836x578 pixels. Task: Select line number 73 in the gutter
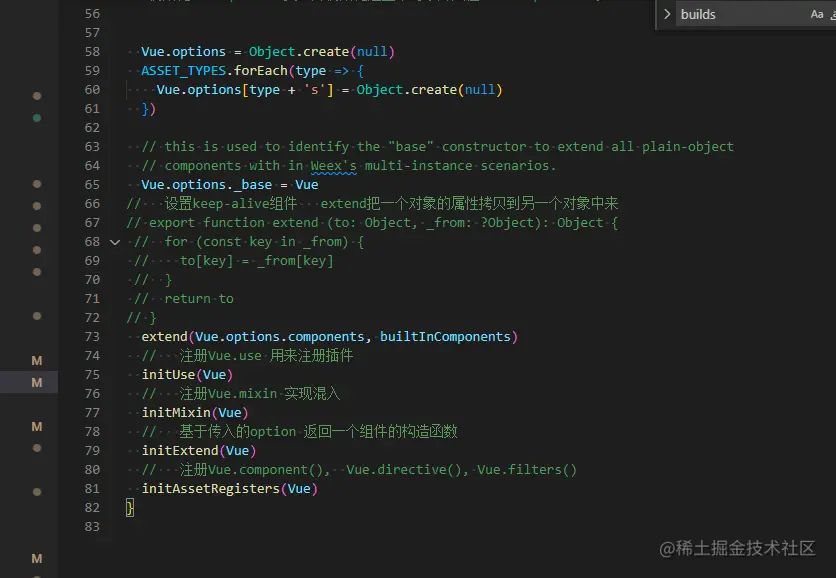point(92,336)
